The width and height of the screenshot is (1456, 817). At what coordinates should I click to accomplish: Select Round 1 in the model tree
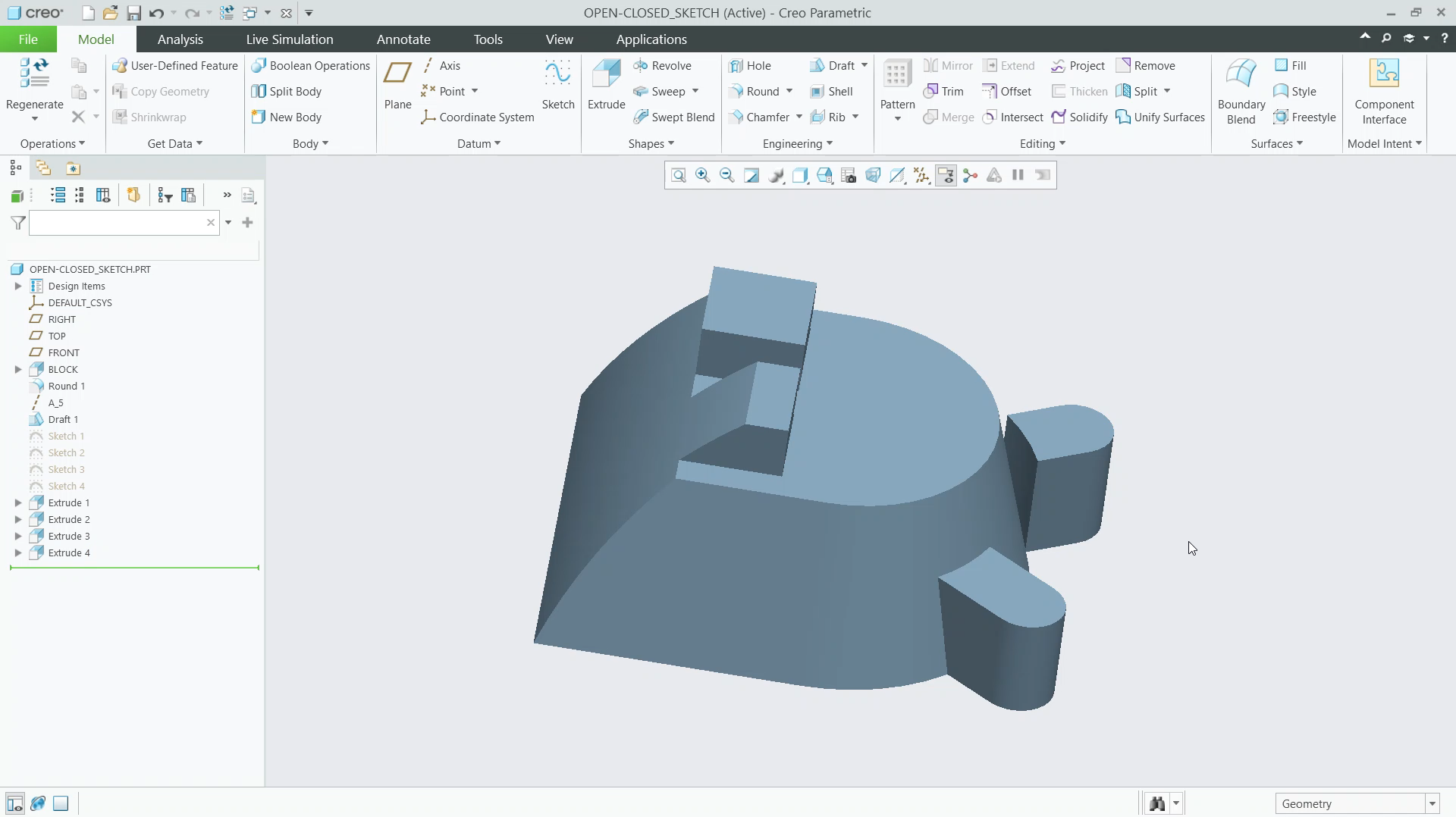[66, 387]
